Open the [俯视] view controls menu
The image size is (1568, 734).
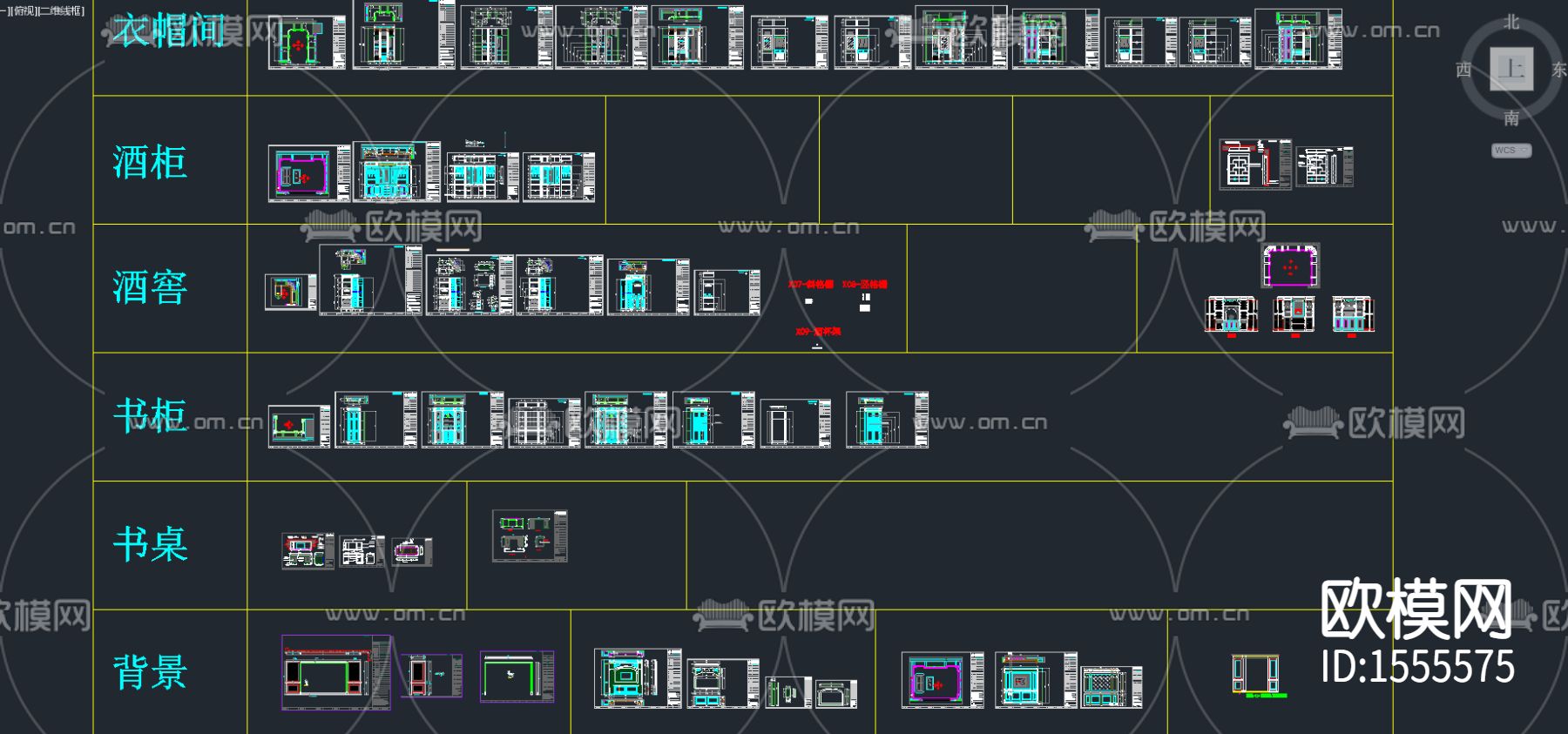pyautogui.click(x=23, y=11)
